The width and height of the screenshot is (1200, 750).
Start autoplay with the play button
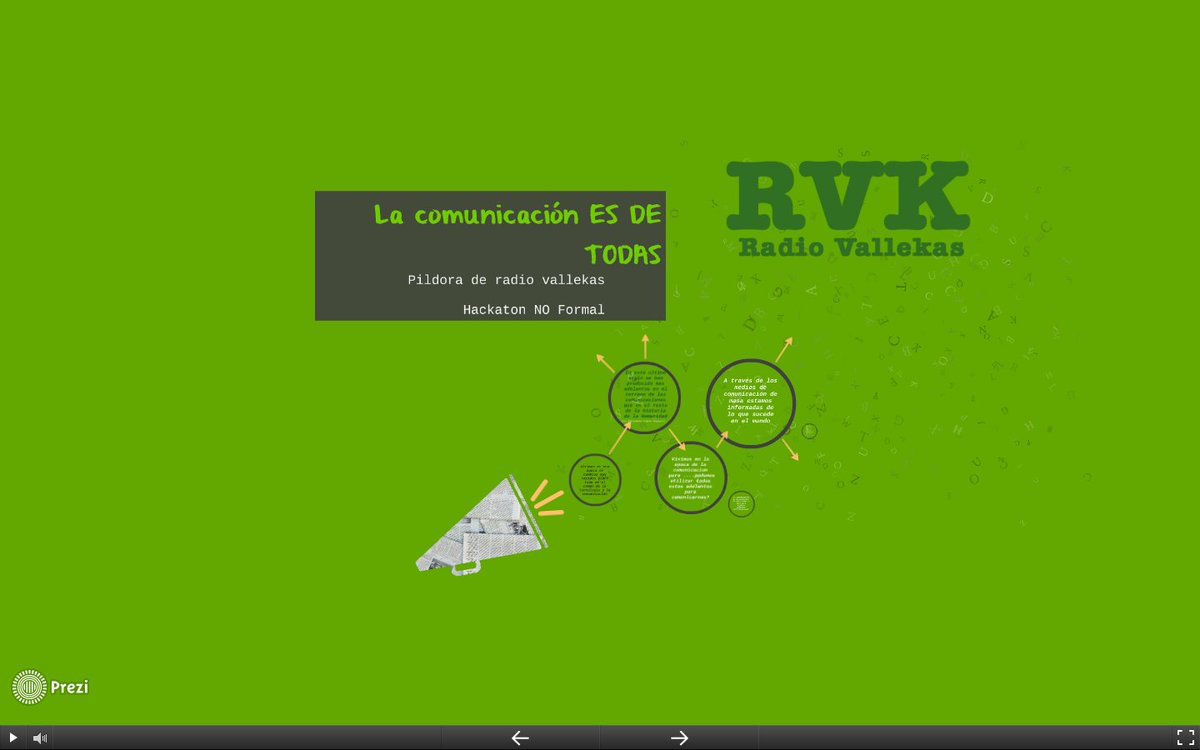pos(13,738)
